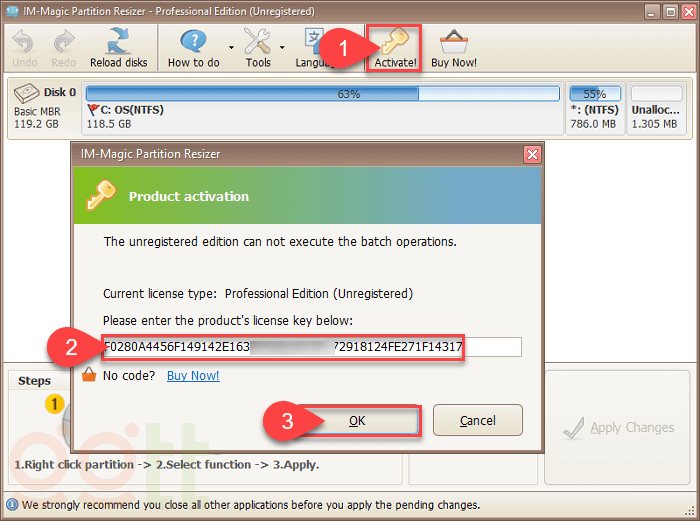This screenshot has height=521, width=700.
Task: Expand the Tools dropdown arrow
Action: click(282, 47)
